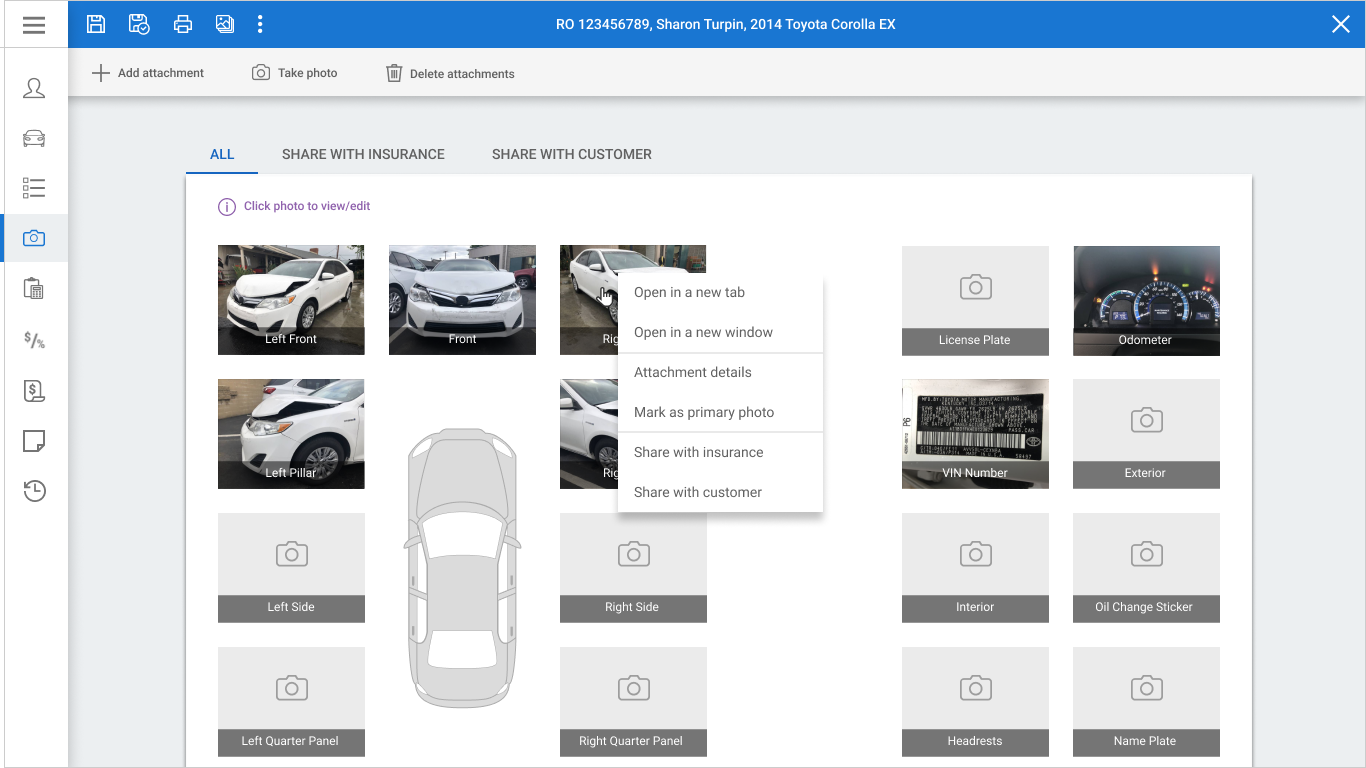Switch to Share with Insurance tab
Screen dimensions: 1366x768
(363, 154)
